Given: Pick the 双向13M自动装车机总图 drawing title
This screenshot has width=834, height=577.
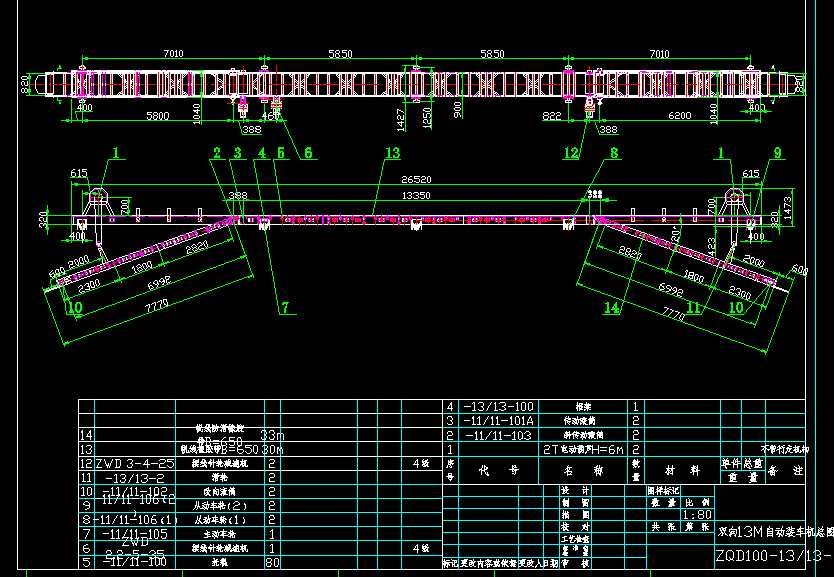Looking at the screenshot, I should pyautogui.click(x=774, y=531).
